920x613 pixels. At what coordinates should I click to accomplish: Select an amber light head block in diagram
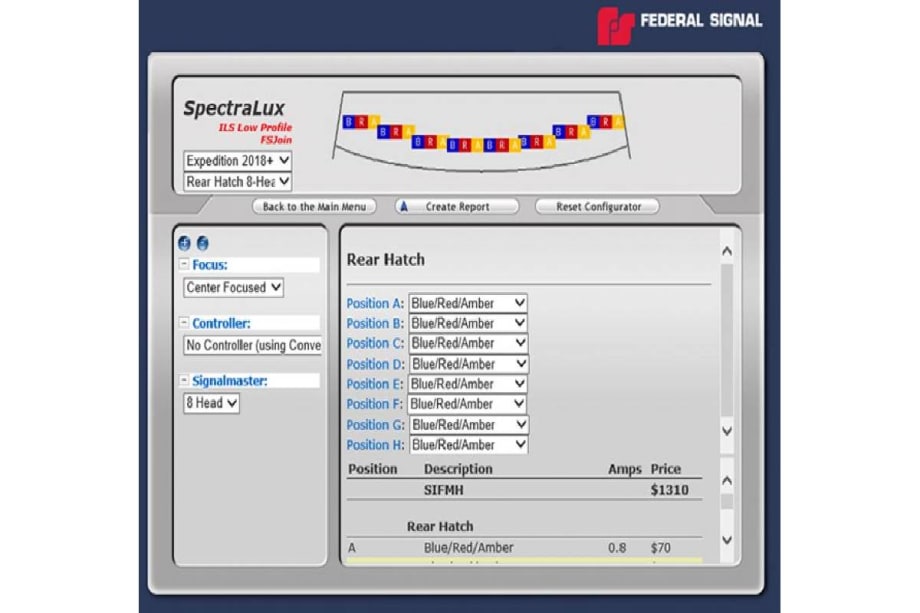click(x=372, y=122)
